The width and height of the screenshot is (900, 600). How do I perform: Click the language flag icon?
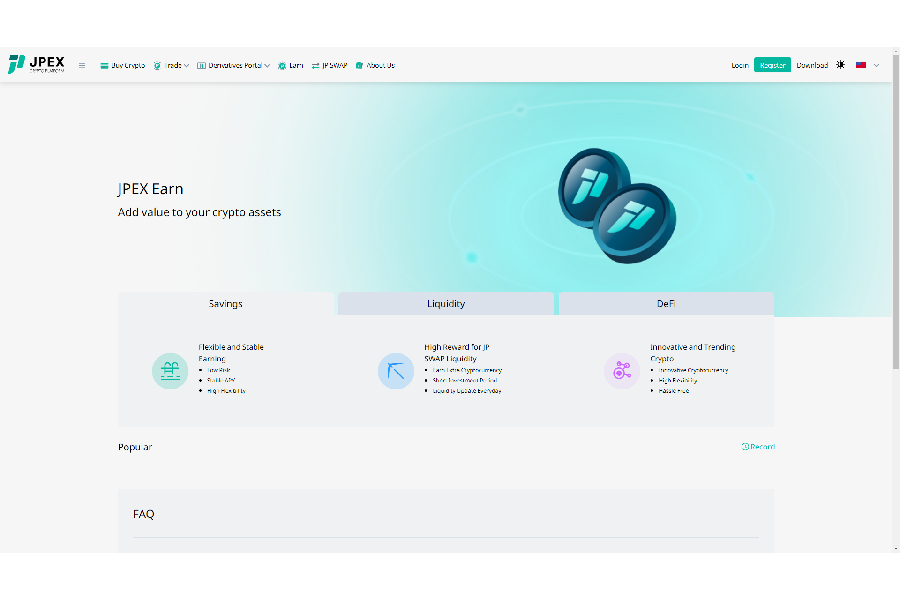click(x=861, y=65)
